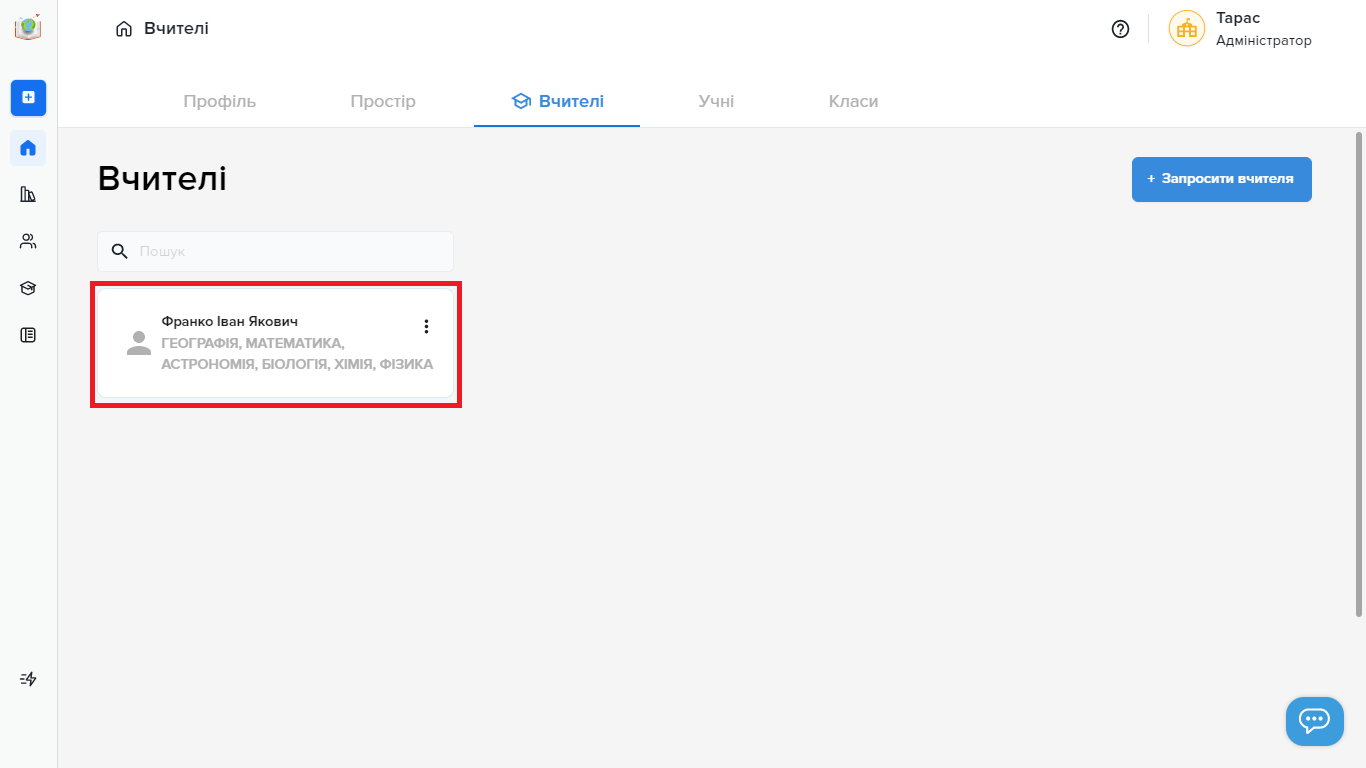This screenshot has width=1366, height=768.
Task: Click the person avatar on teacher card
Action: [x=139, y=343]
